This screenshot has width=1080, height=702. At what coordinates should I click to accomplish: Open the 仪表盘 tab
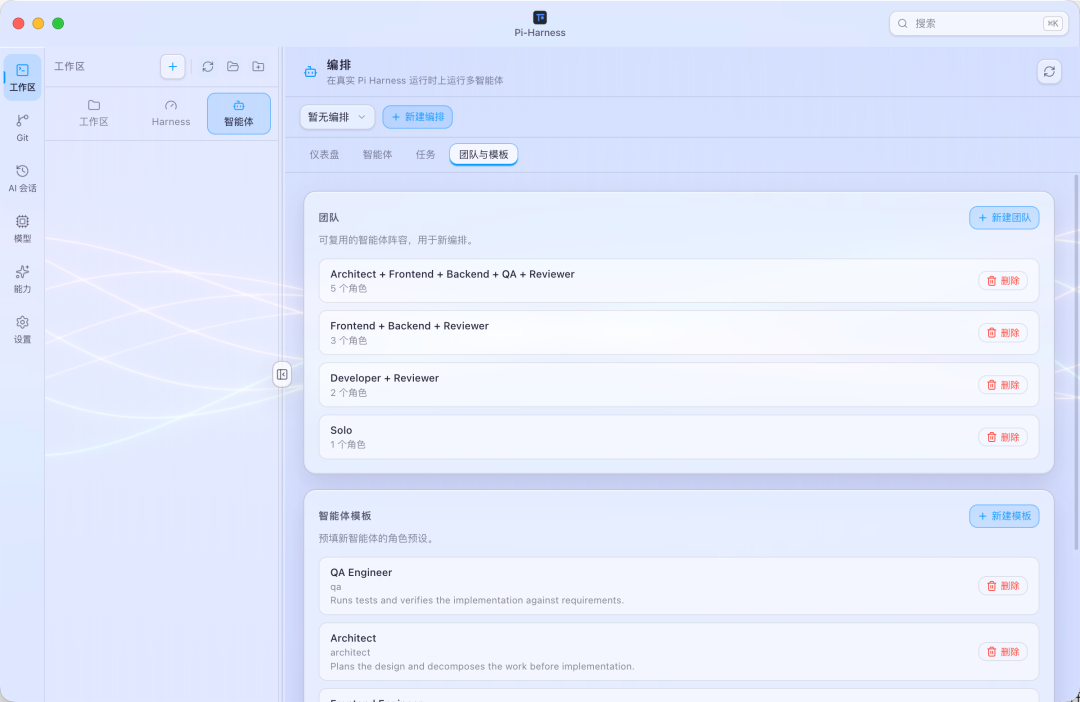[324, 154]
